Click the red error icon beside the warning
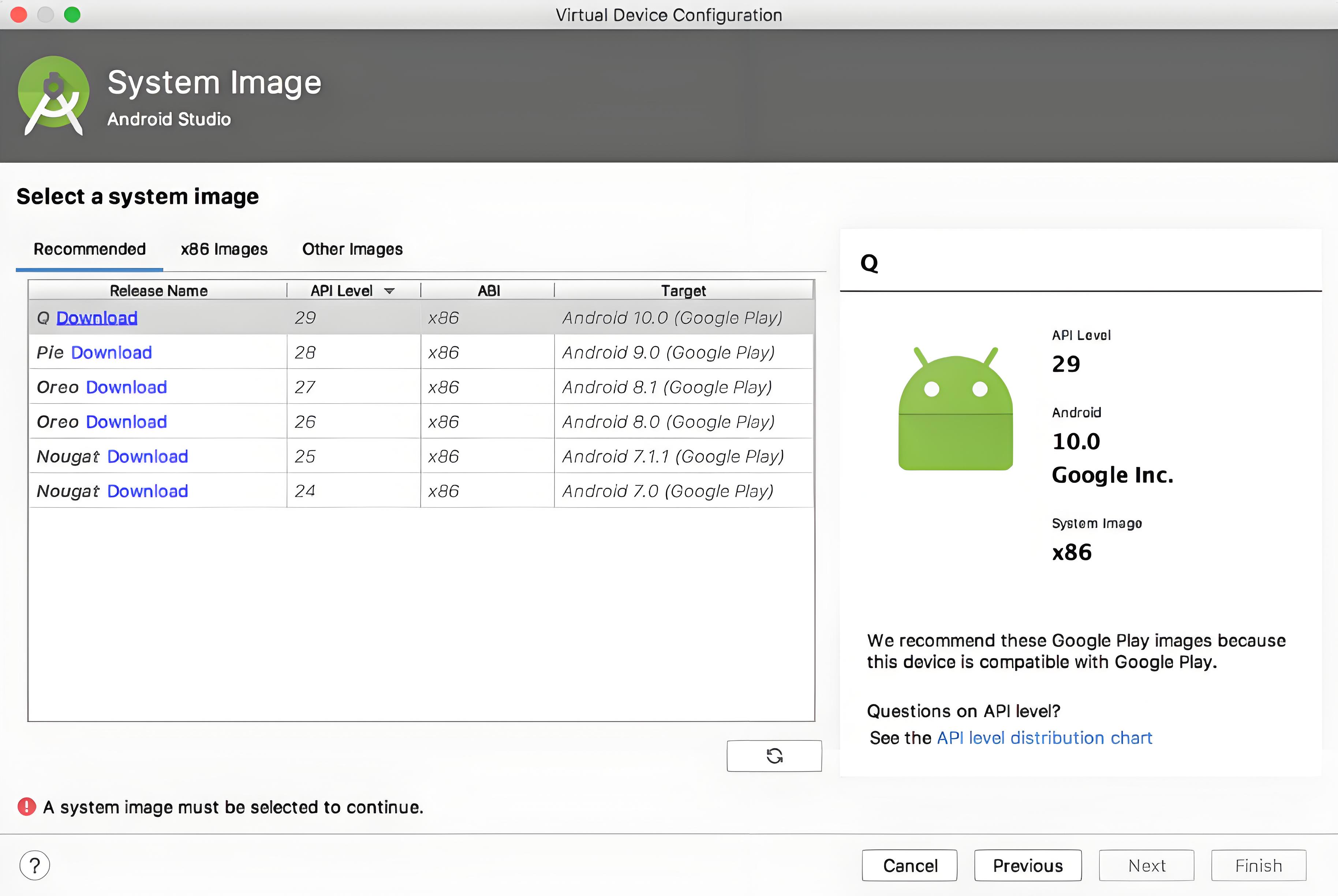The width and height of the screenshot is (1338, 896). pos(27,807)
